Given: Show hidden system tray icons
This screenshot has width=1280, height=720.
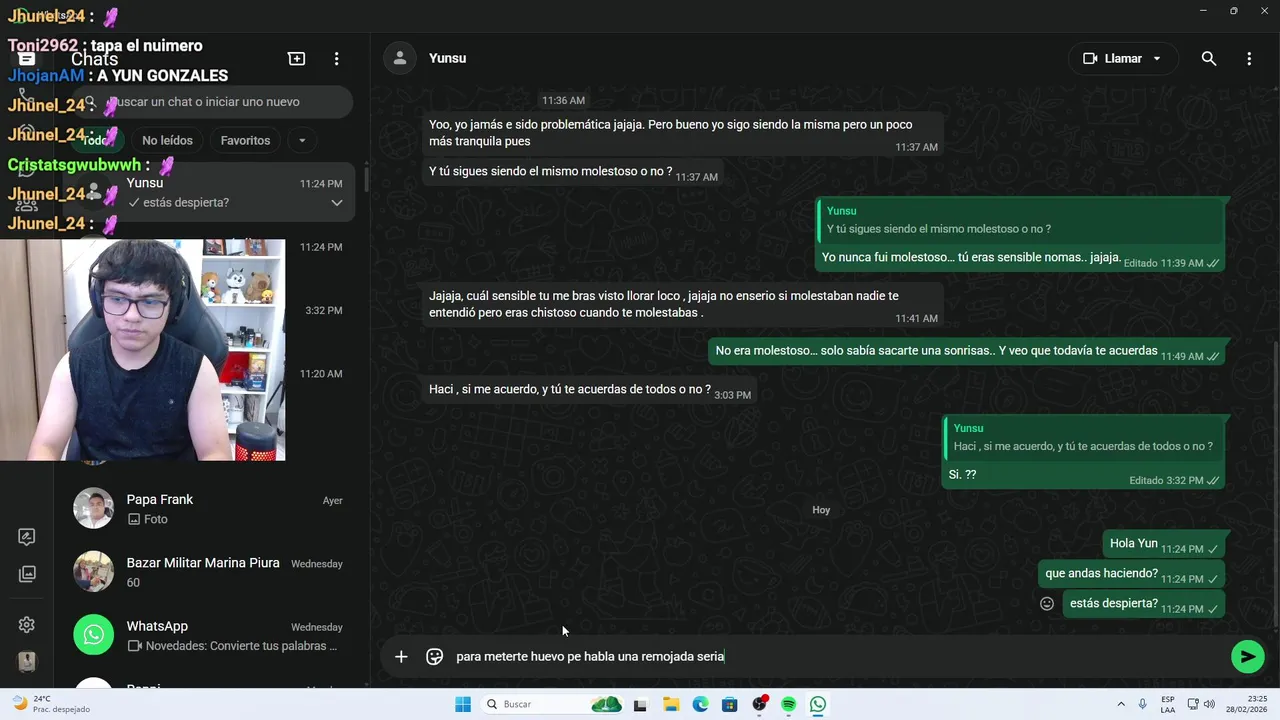Looking at the screenshot, I should tap(1120, 704).
